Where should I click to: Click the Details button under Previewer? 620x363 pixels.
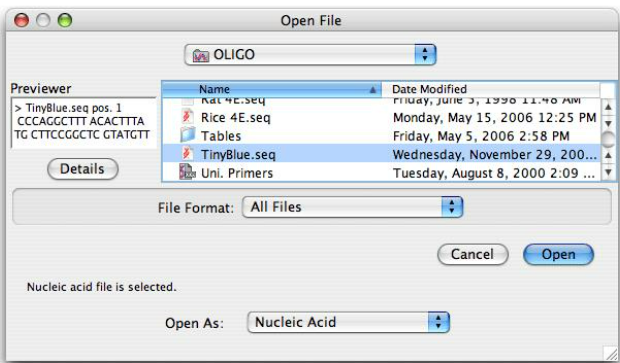point(83,169)
